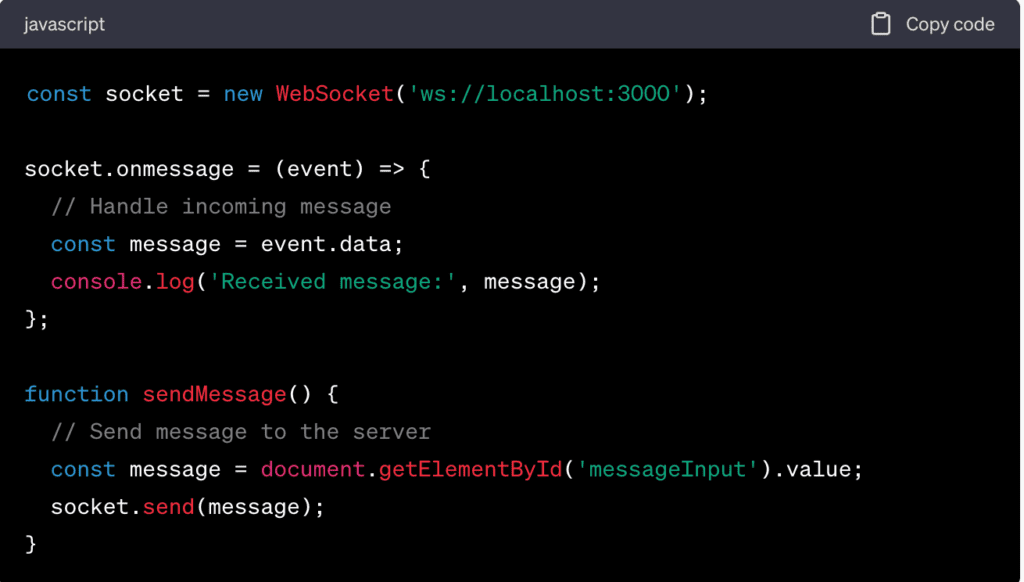Click the 'messageInput' string literal
Screen dimensions: 1024x582
coord(667,470)
